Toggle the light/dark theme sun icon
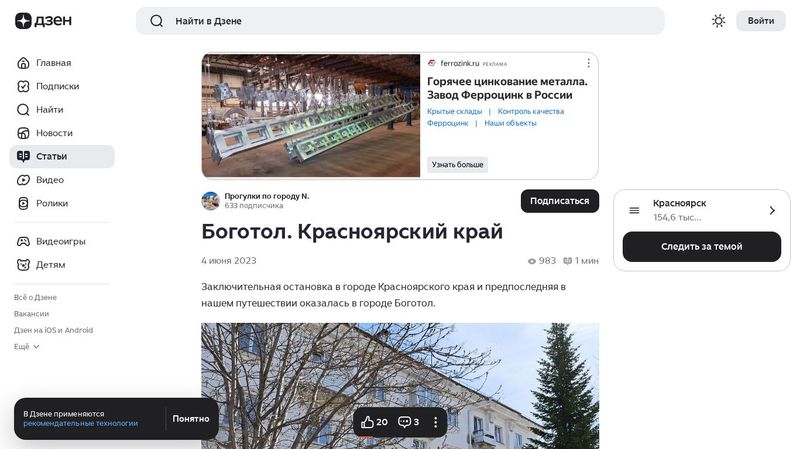This screenshot has height=449, width=800. pyautogui.click(x=718, y=21)
